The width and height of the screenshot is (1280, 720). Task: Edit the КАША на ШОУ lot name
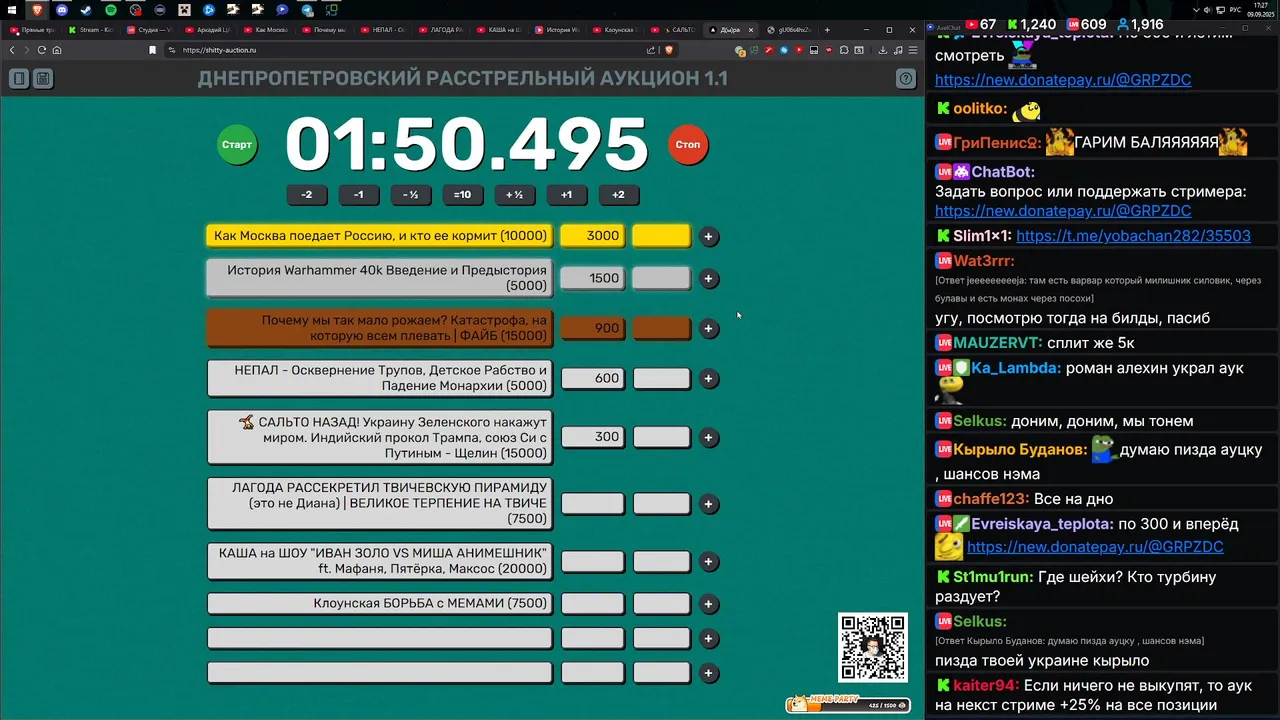[379, 561]
